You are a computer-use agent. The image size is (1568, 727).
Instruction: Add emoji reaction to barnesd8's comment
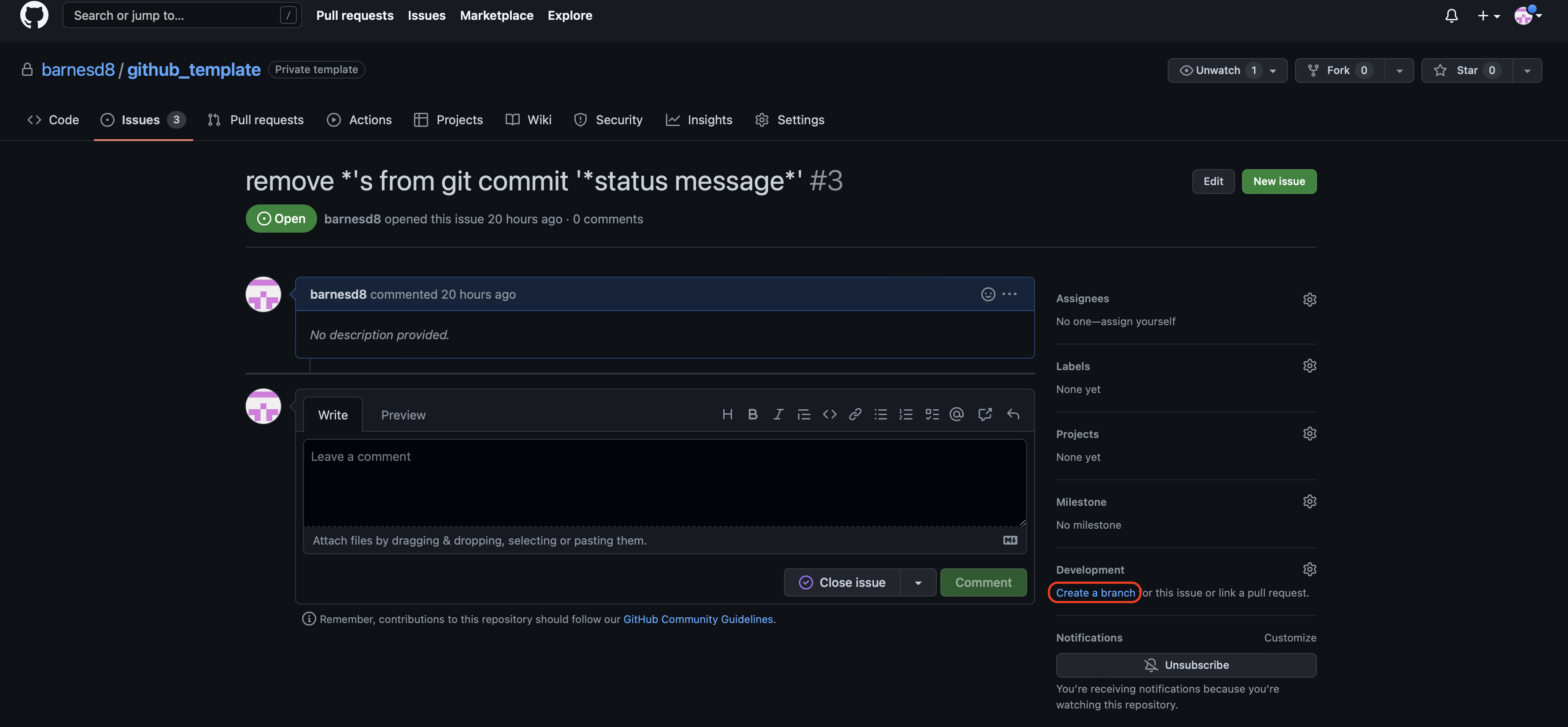coord(988,294)
